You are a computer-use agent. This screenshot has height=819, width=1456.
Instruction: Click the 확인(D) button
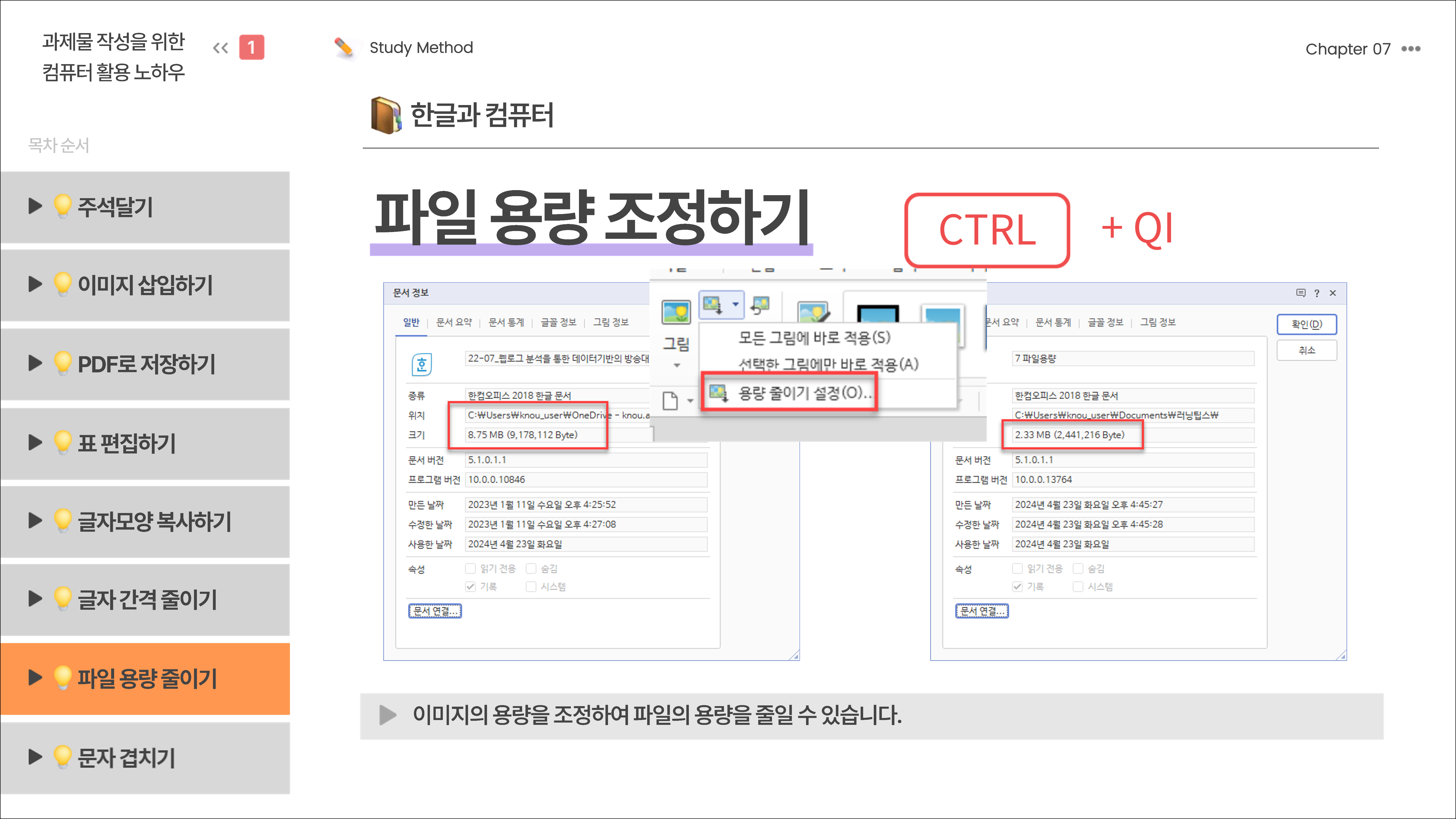[x=1307, y=324]
